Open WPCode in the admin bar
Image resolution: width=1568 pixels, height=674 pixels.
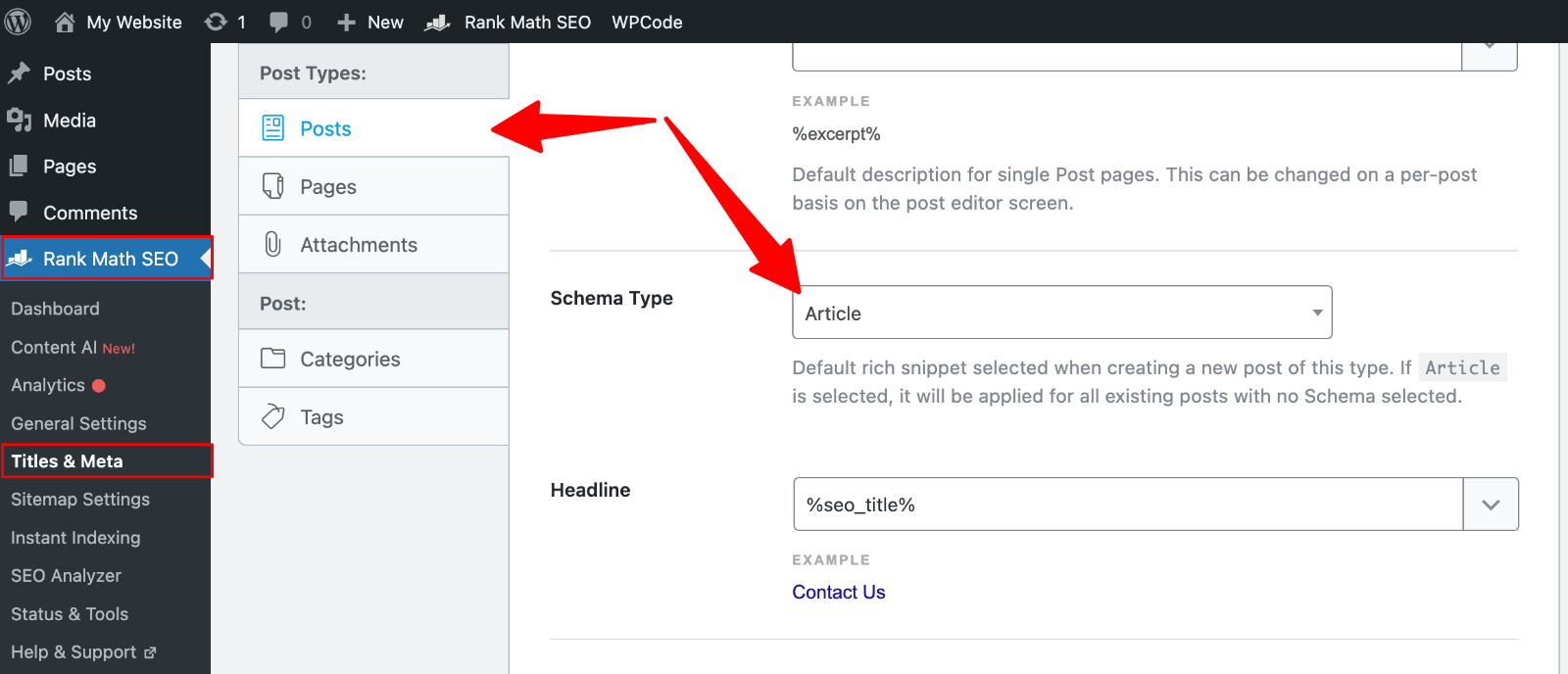coord(647,22)
